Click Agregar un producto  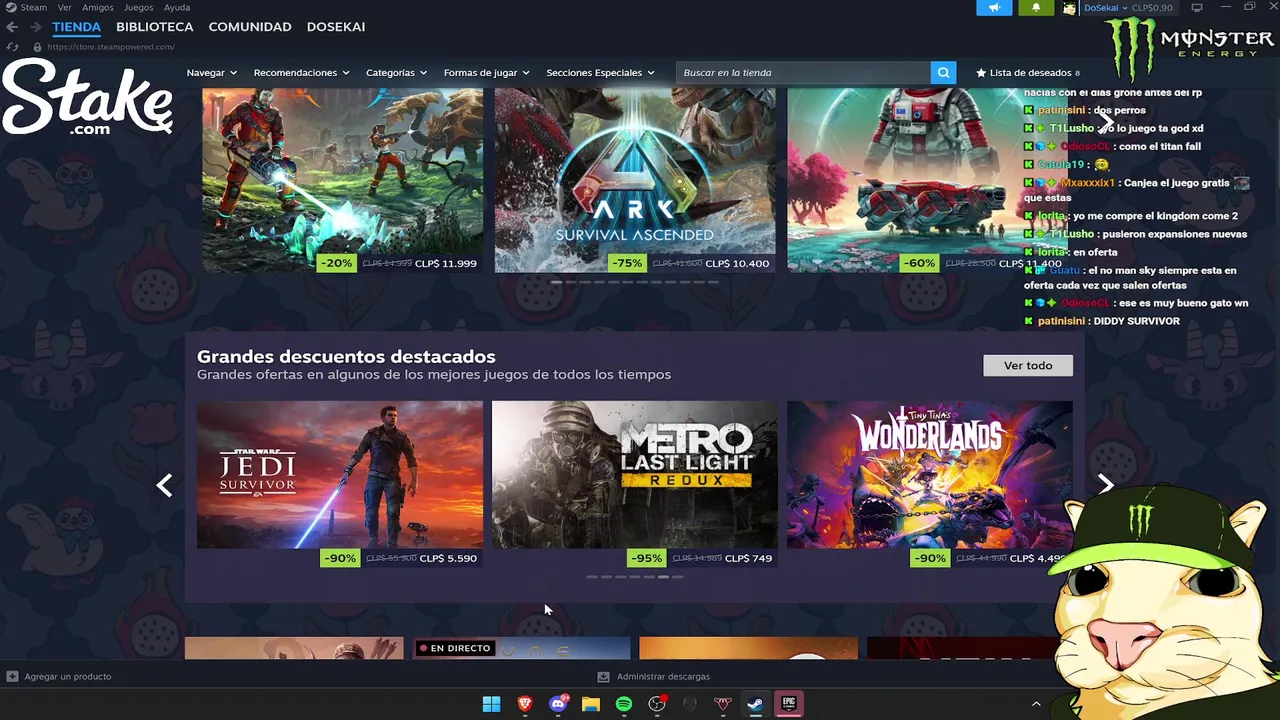[59, 676]
